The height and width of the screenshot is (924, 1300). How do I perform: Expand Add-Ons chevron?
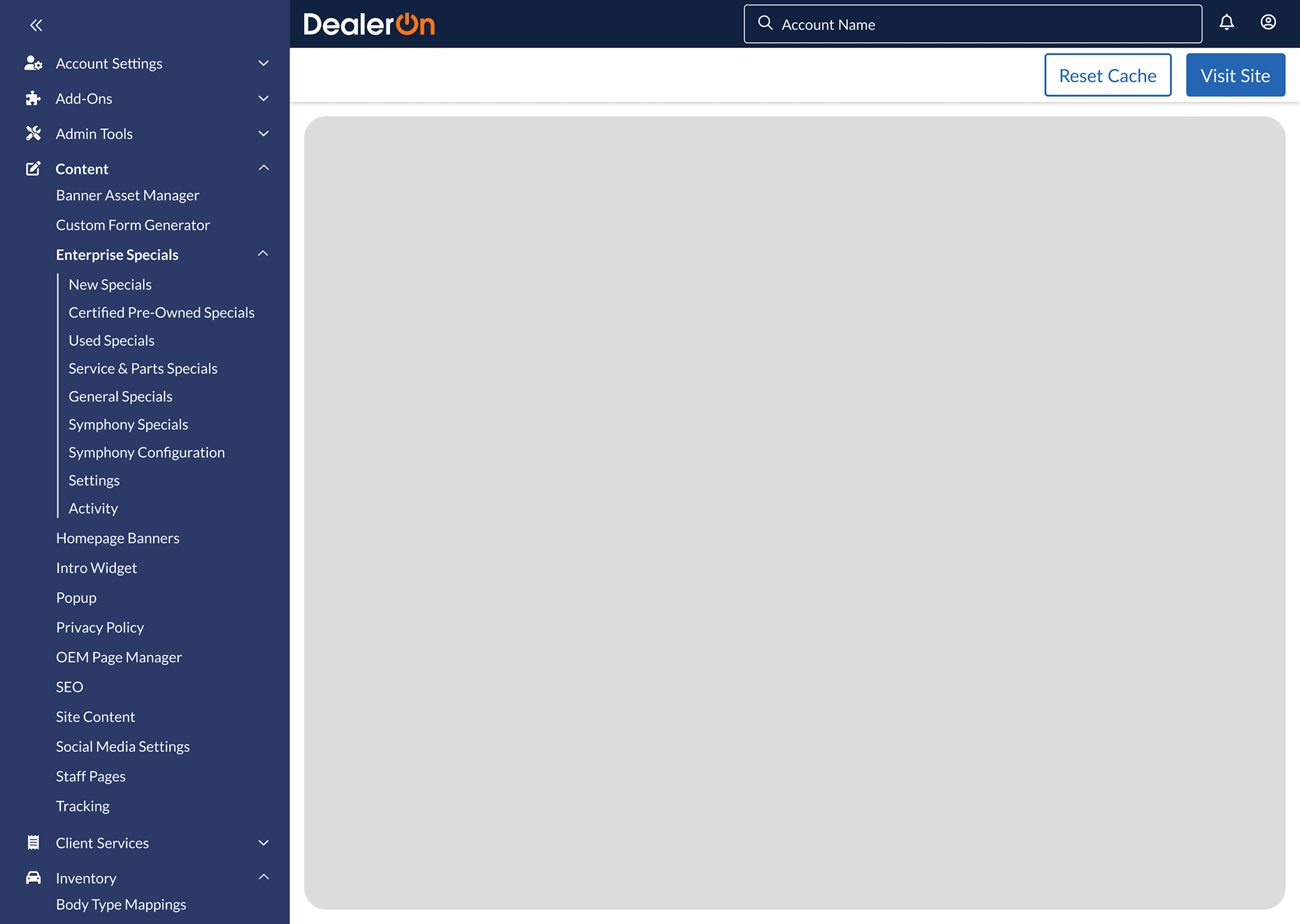click(x=264, y=98)
